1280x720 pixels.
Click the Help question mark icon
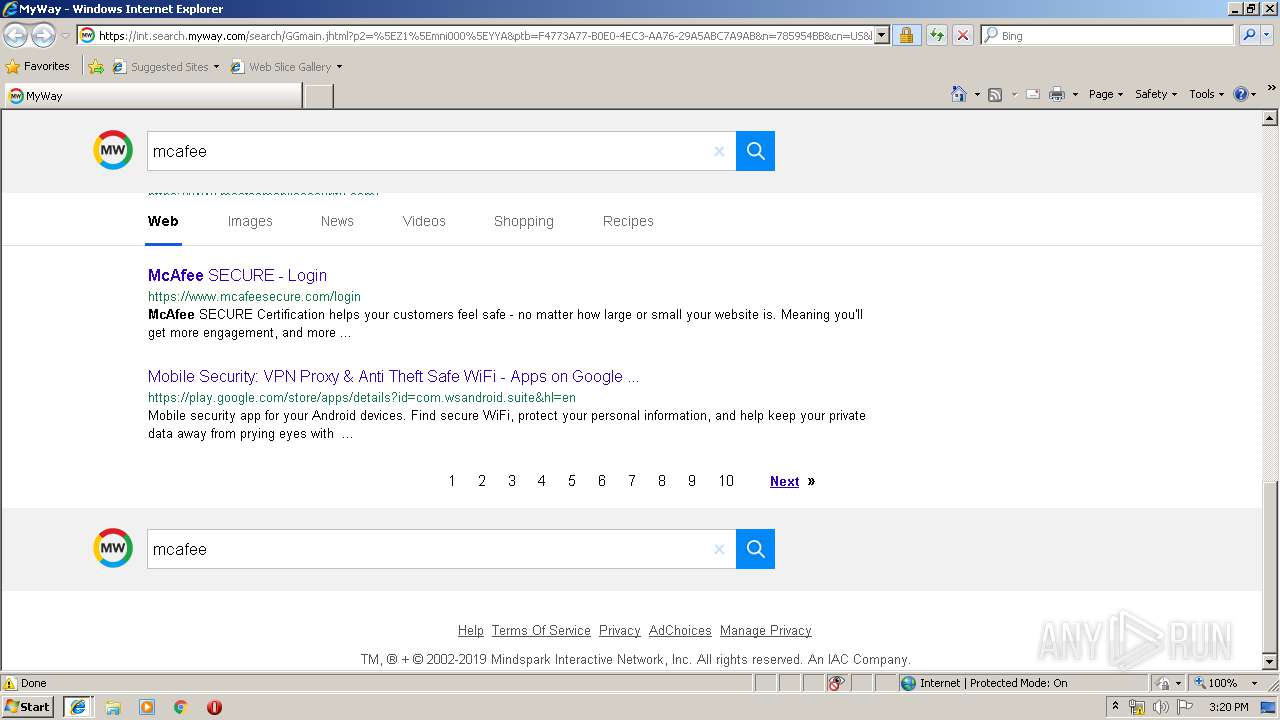tap(1241, 94)
